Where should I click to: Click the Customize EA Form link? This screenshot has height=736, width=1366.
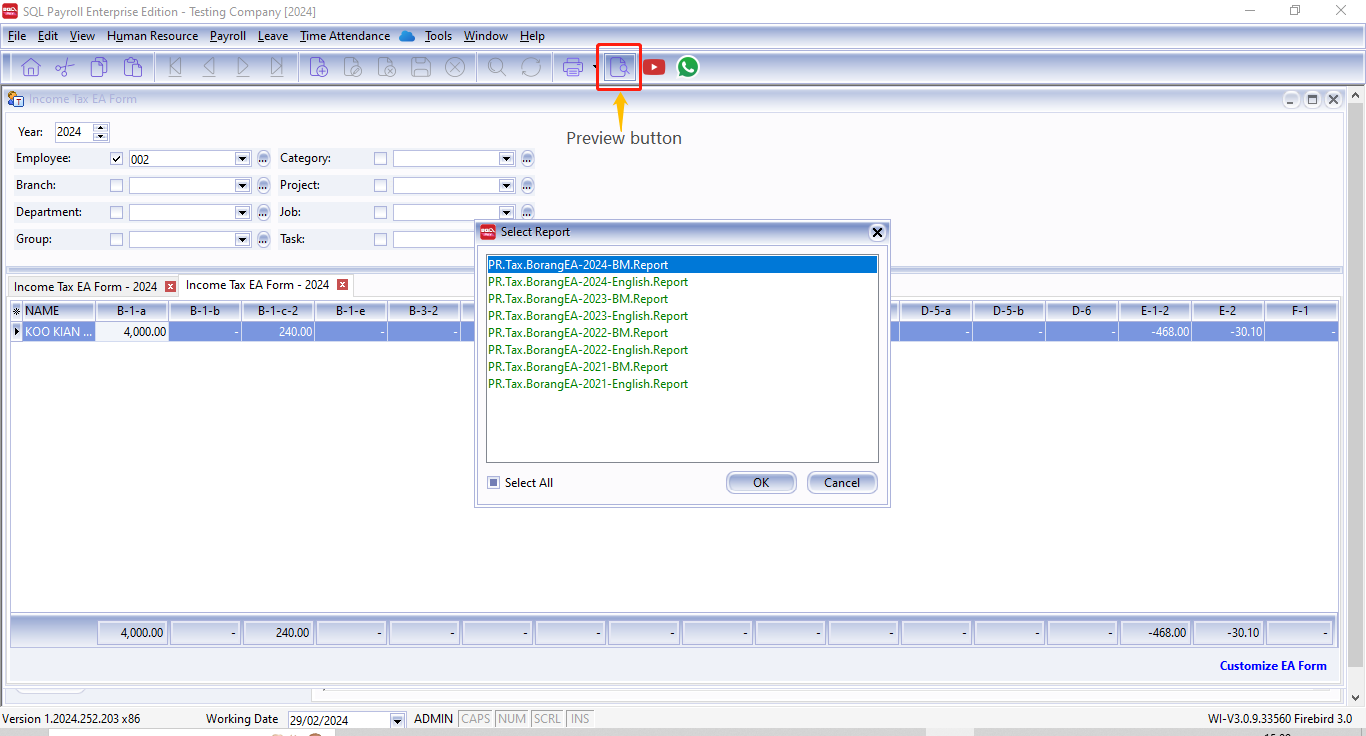(x=1273, y=666)
